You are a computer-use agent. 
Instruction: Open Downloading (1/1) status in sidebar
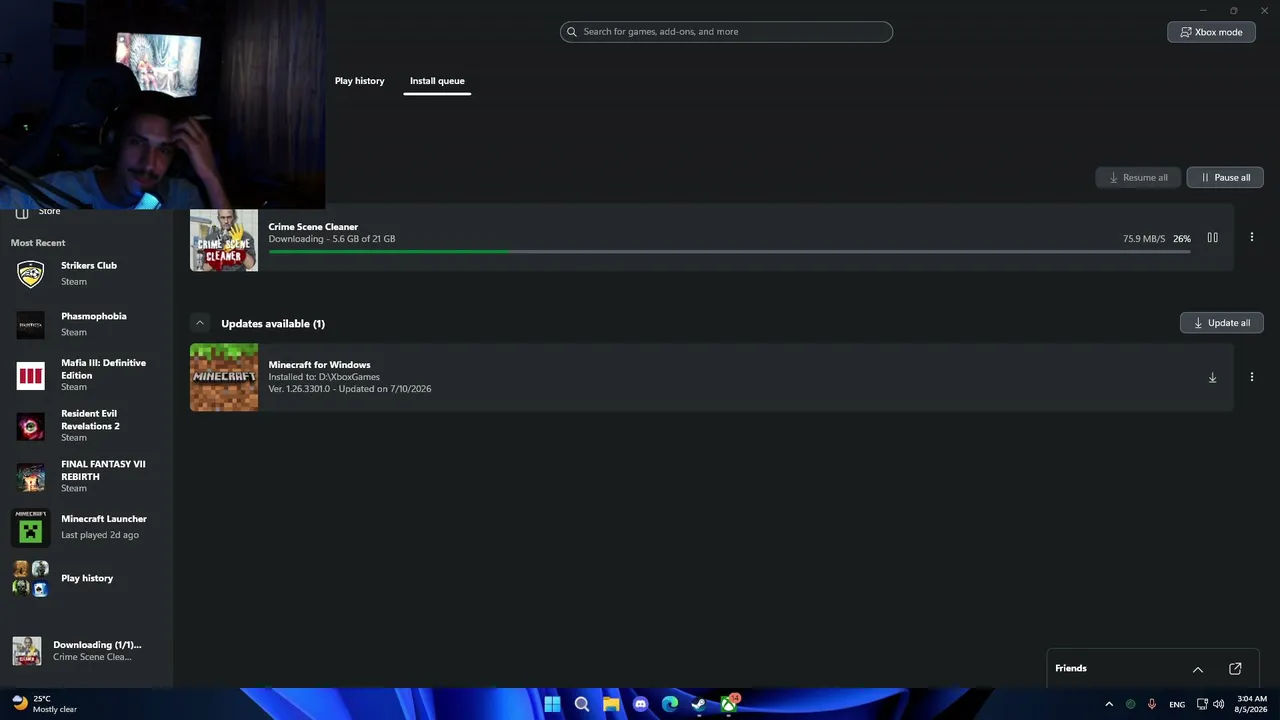point(86,651)
